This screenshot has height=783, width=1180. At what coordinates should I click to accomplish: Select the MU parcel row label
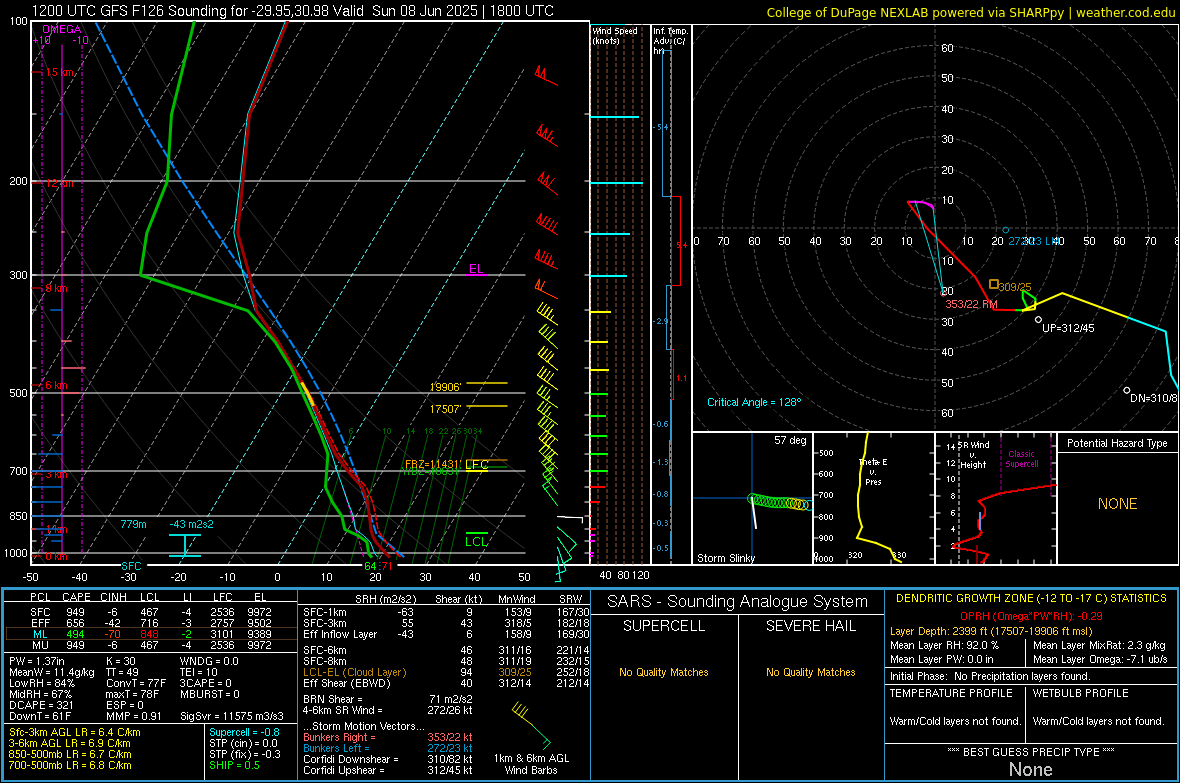click(x=40, y=645)
